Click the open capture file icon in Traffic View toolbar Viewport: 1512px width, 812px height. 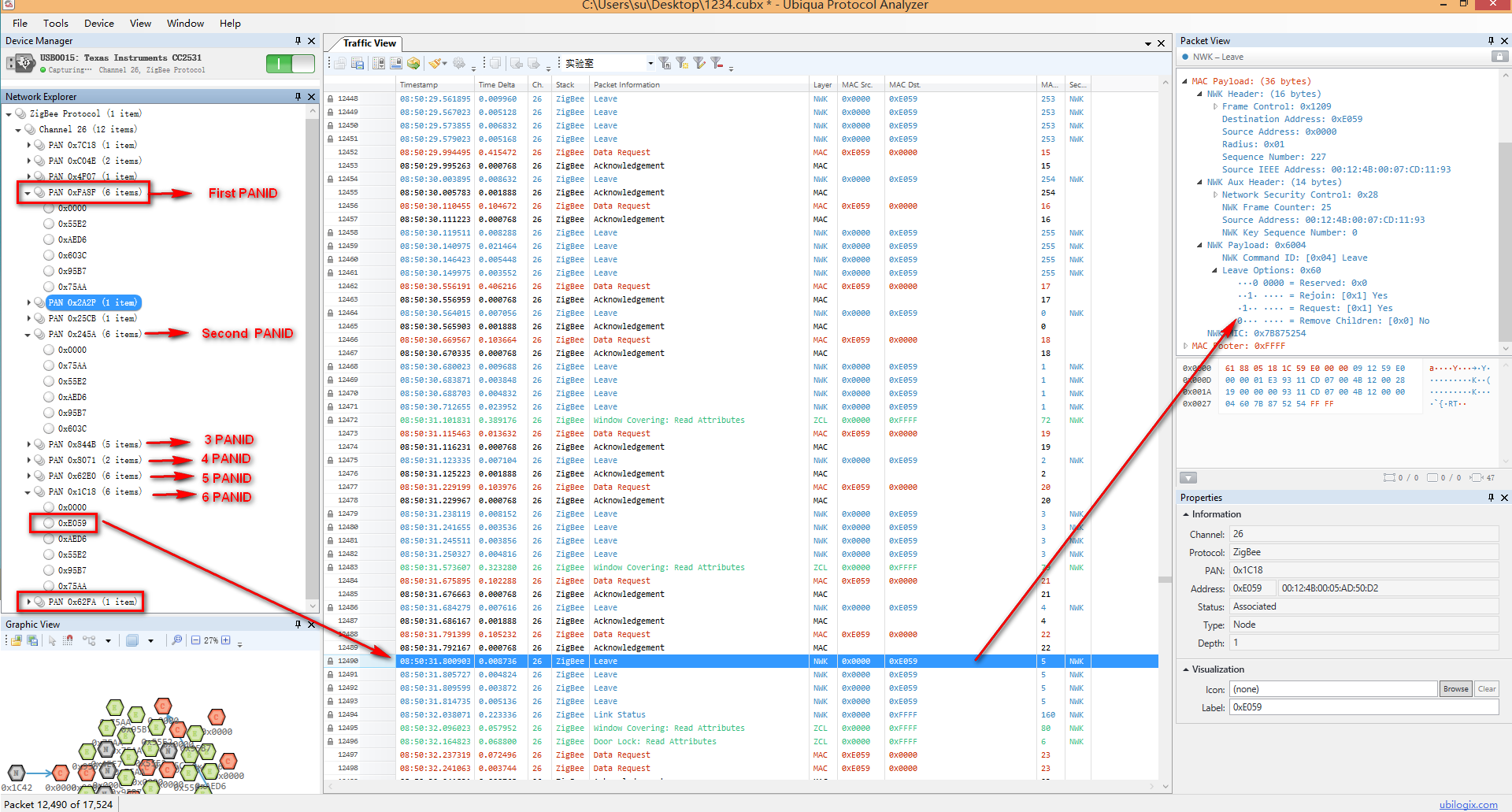pos(340,63)
